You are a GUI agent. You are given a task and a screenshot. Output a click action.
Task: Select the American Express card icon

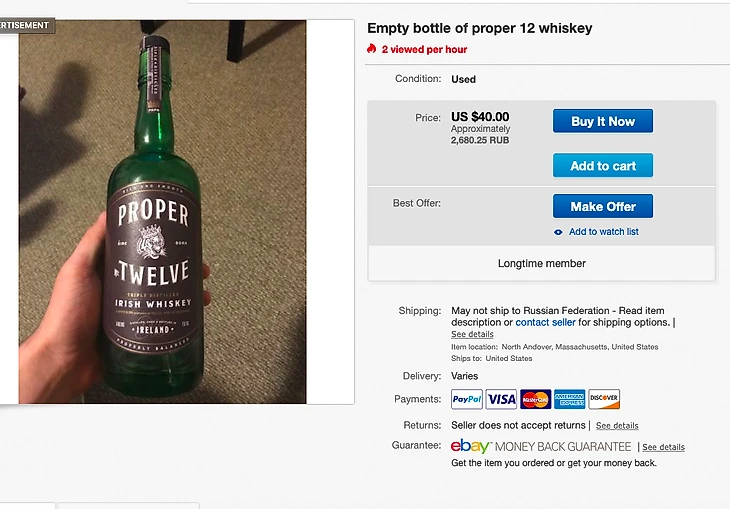click(569, 399)
